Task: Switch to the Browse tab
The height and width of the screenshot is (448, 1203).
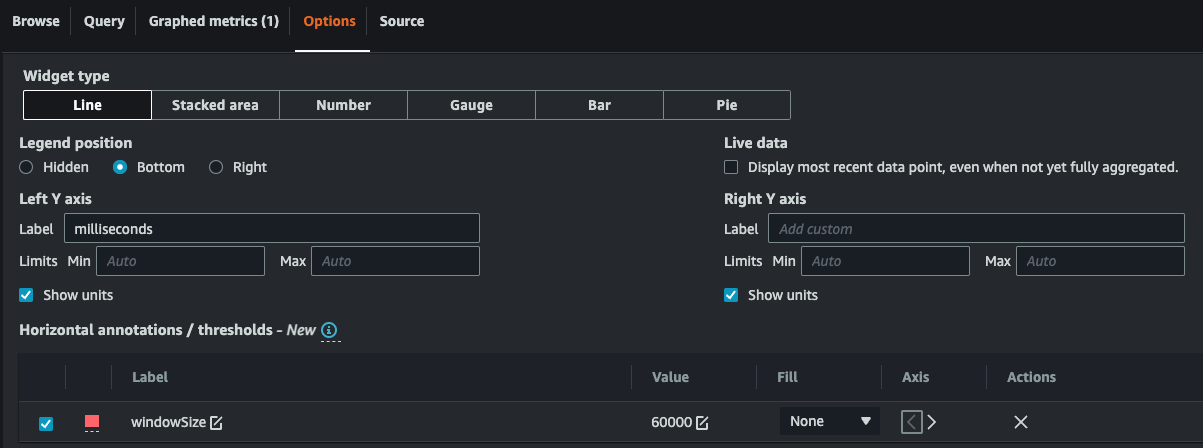Action: click(x=36, y=21)
